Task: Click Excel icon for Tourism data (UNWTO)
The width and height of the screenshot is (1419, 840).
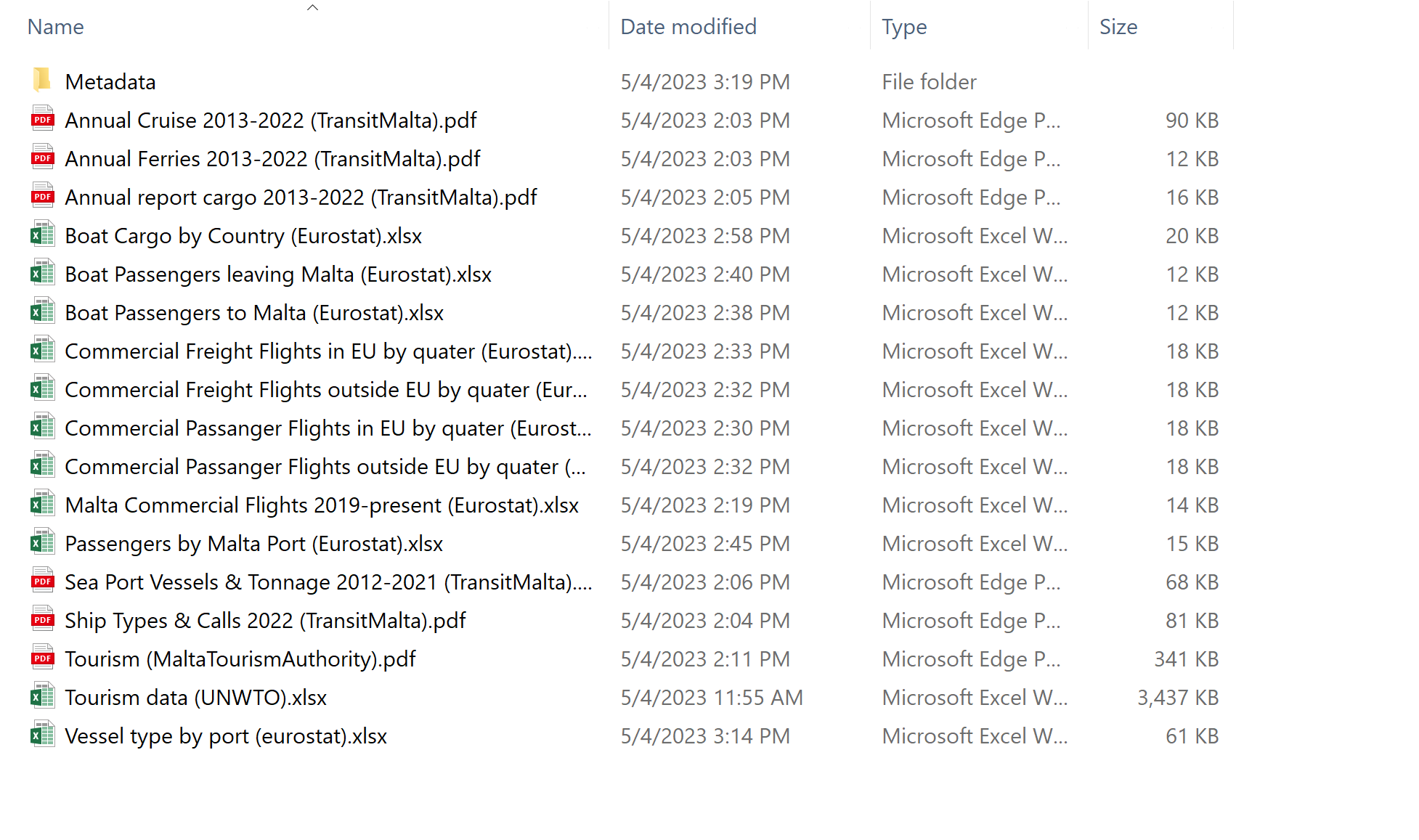Action: (42, 696)
